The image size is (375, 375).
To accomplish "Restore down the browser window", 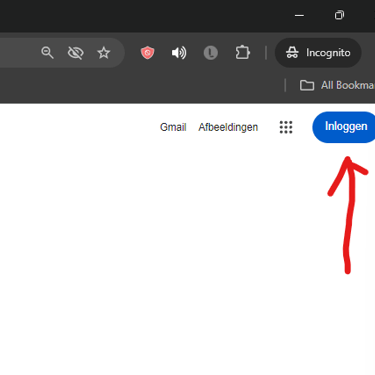I will [339, 15].
